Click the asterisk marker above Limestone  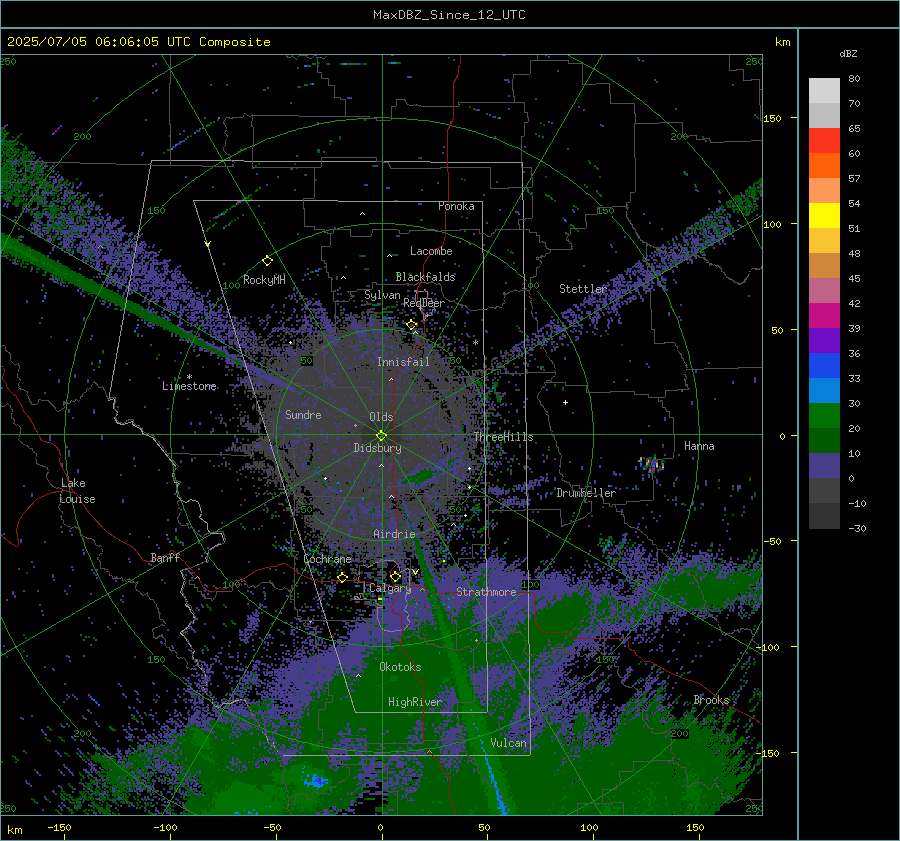[189, 377]
